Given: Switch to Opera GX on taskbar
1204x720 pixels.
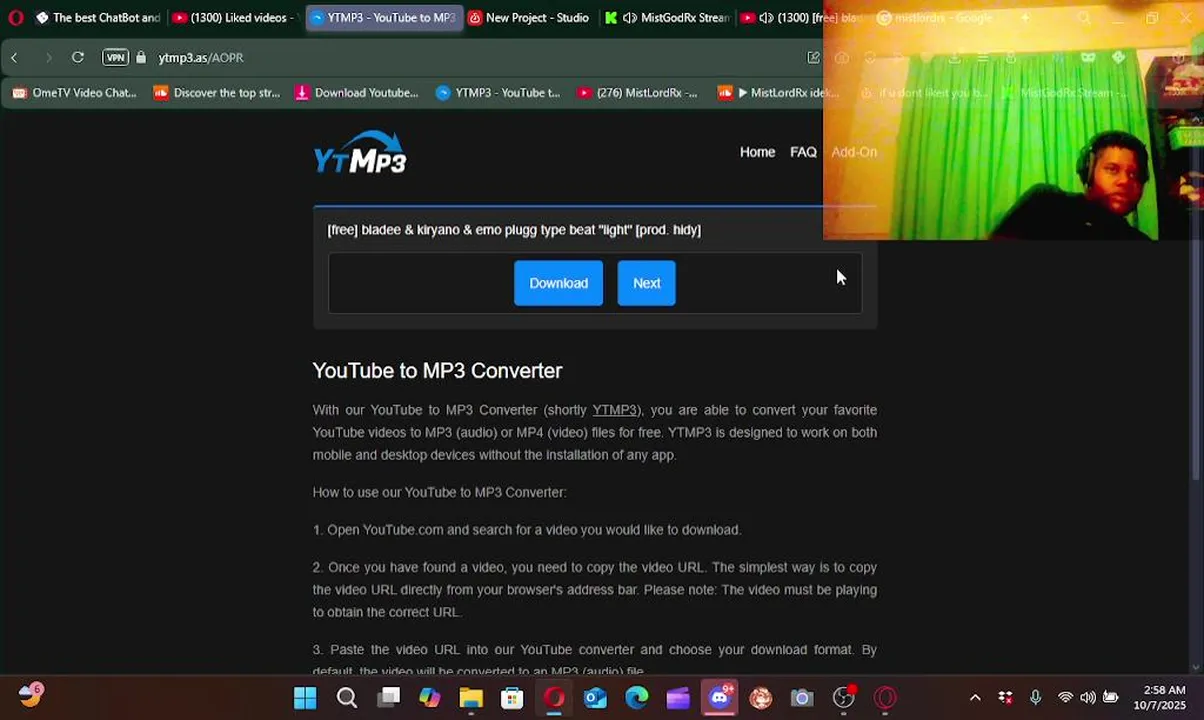Looking at the screenshot, I should pos(554,698).
